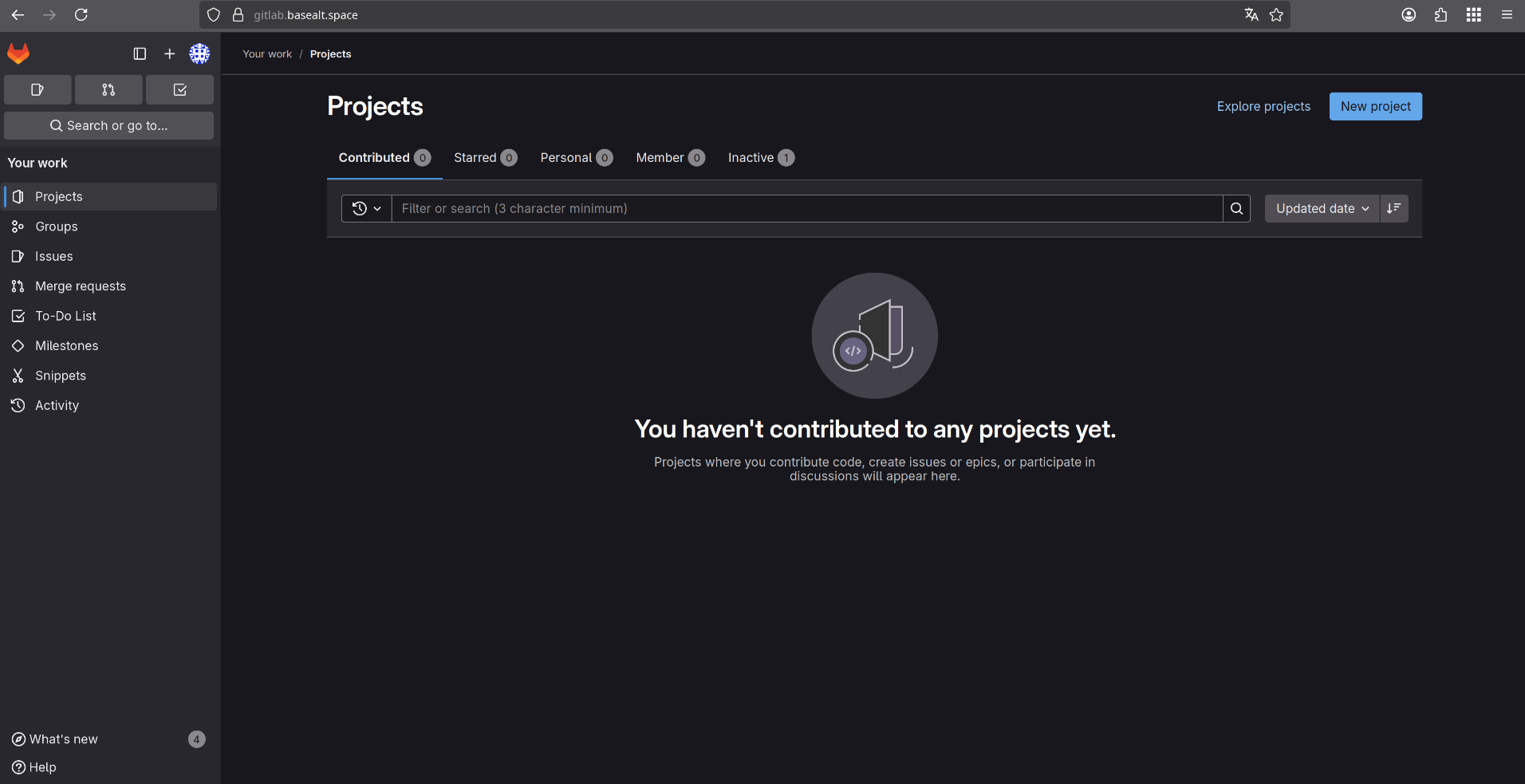
Task: Click the Groups sidebar icon
Action: 18,227
